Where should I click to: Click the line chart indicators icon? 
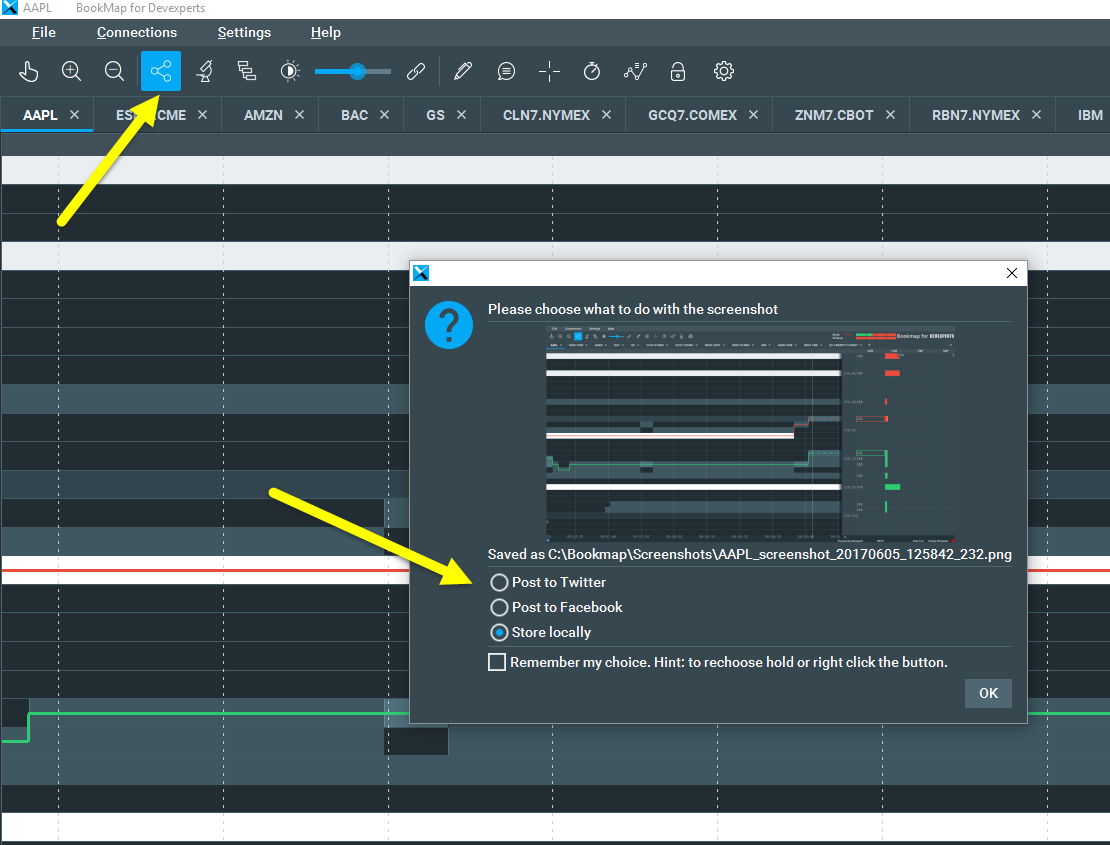[x=635, y=71]
